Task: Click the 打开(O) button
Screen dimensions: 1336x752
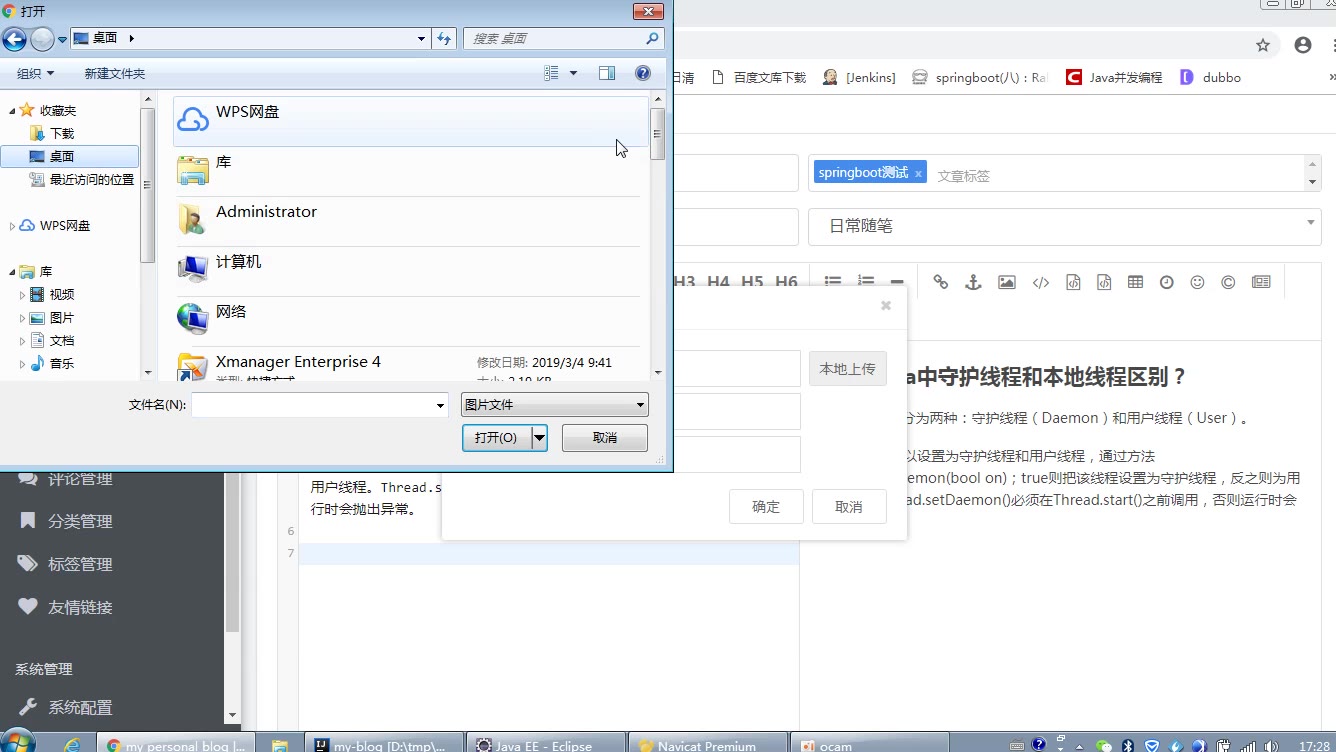Action: tap(497, 438)
